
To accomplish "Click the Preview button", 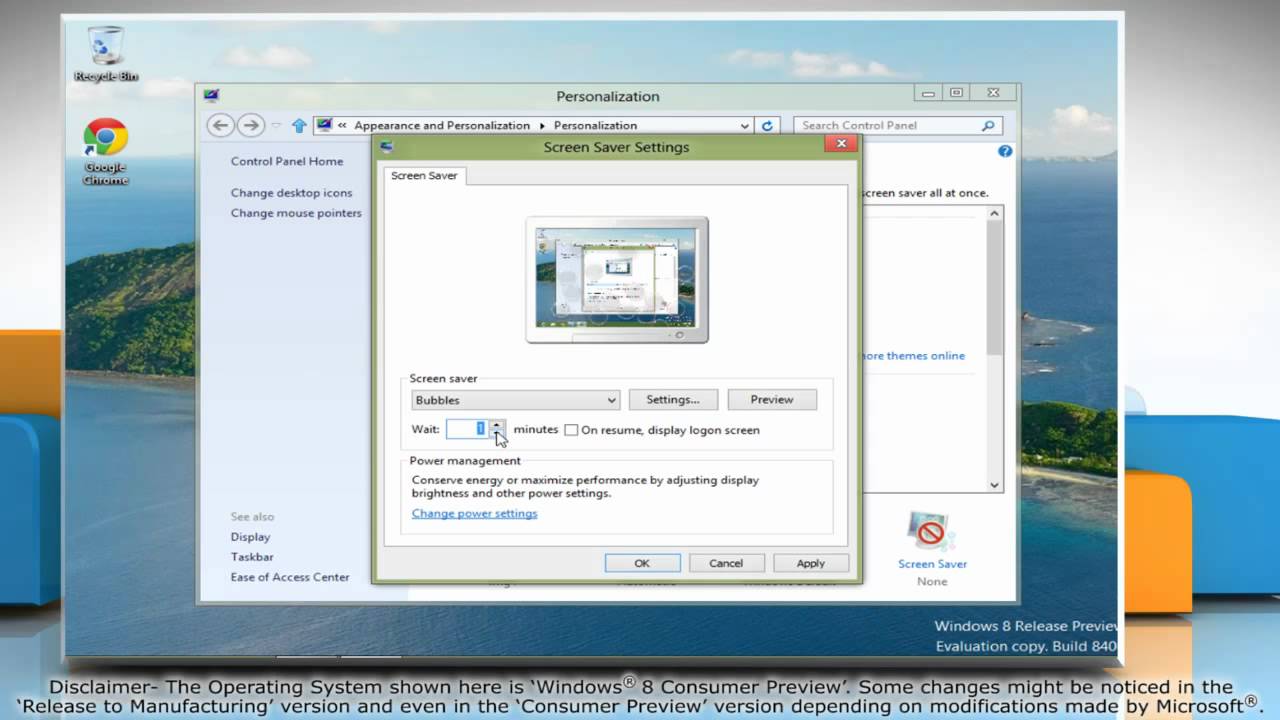I will tap(772, 400).
